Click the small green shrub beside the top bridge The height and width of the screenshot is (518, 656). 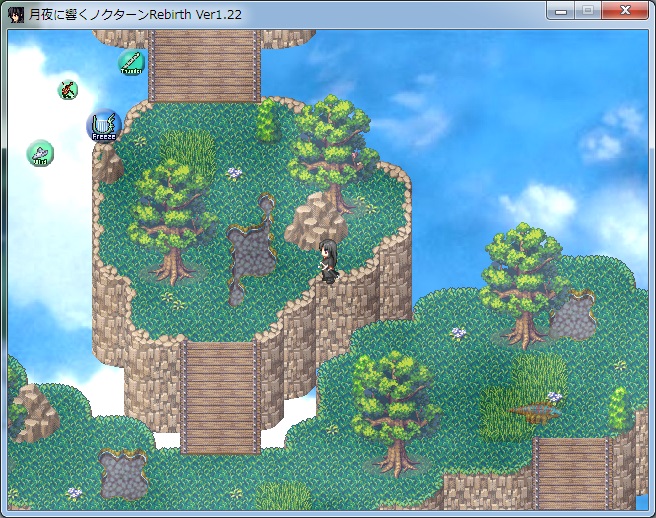pyautogui.click(x=266, y=121)
